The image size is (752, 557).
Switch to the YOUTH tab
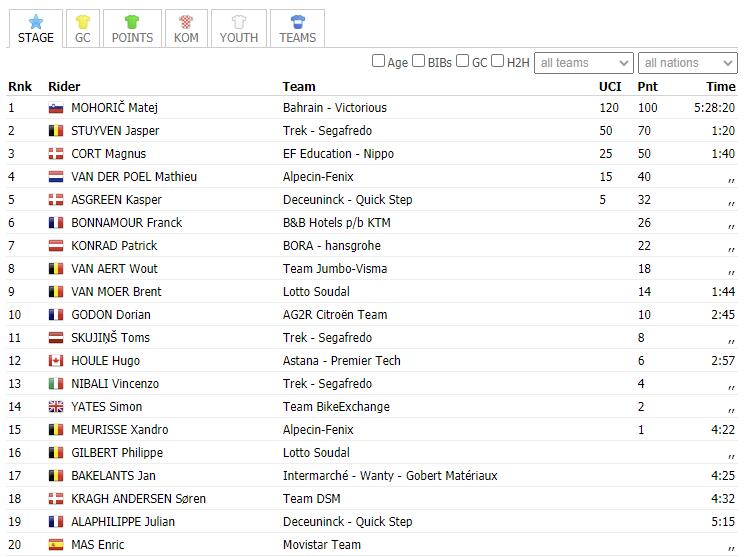239,28
